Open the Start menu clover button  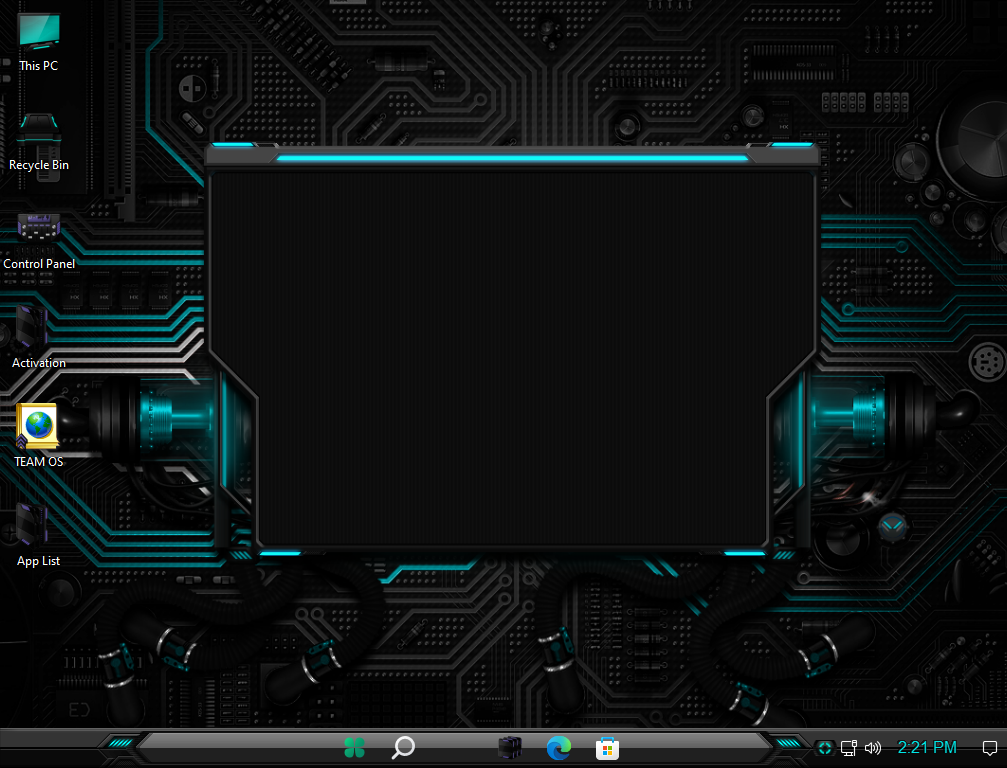[x=354, y=747]
